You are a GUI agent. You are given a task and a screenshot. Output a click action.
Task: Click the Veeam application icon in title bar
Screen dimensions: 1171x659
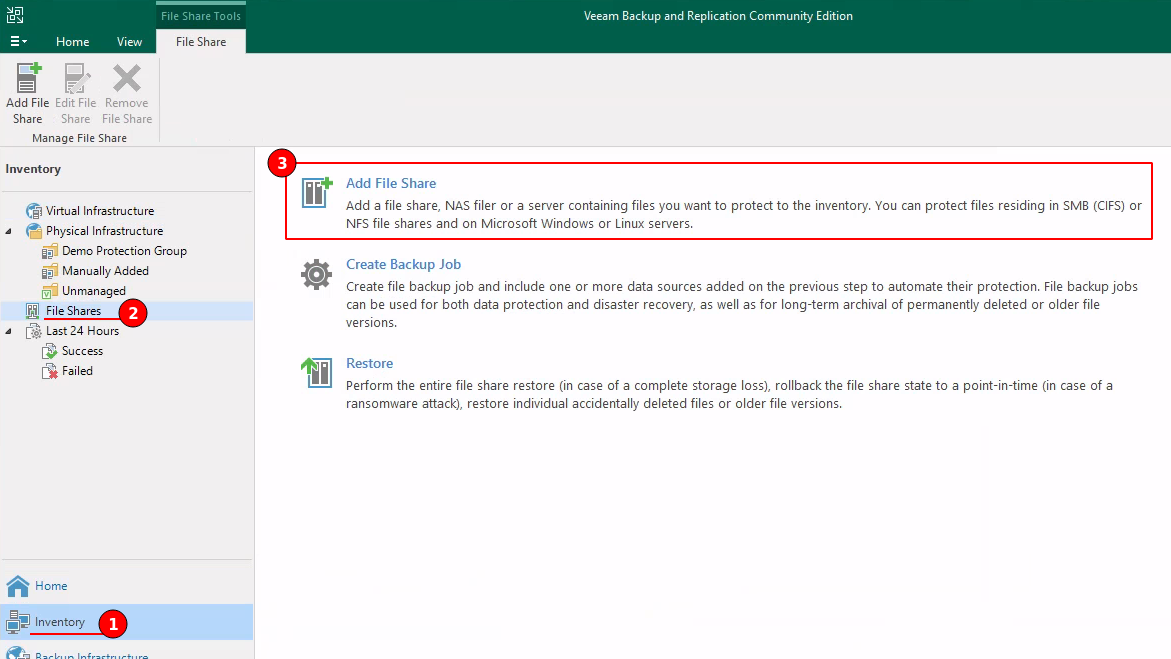pos(15,15)
